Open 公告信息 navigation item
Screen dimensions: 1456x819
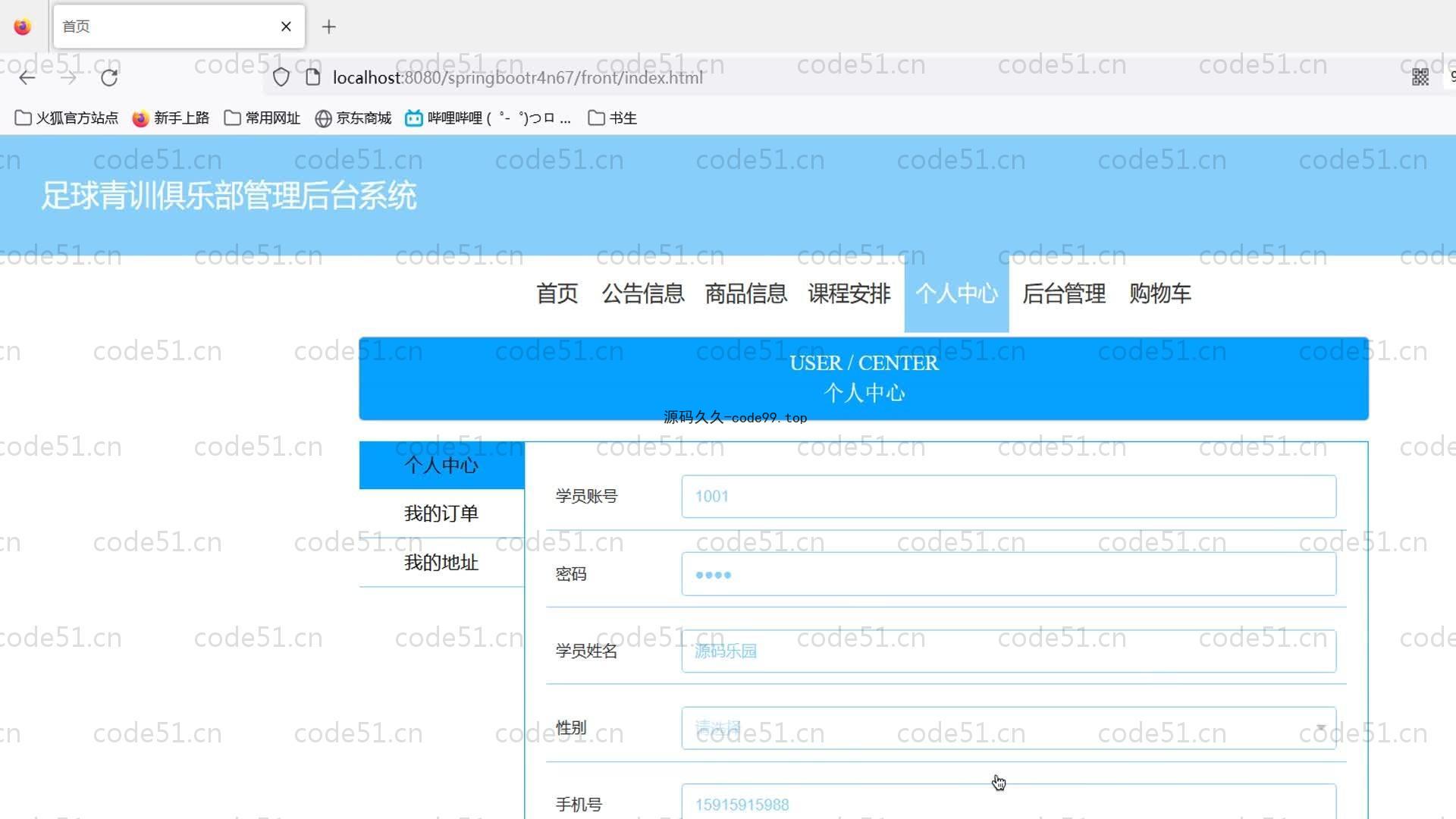pos(643,293)
